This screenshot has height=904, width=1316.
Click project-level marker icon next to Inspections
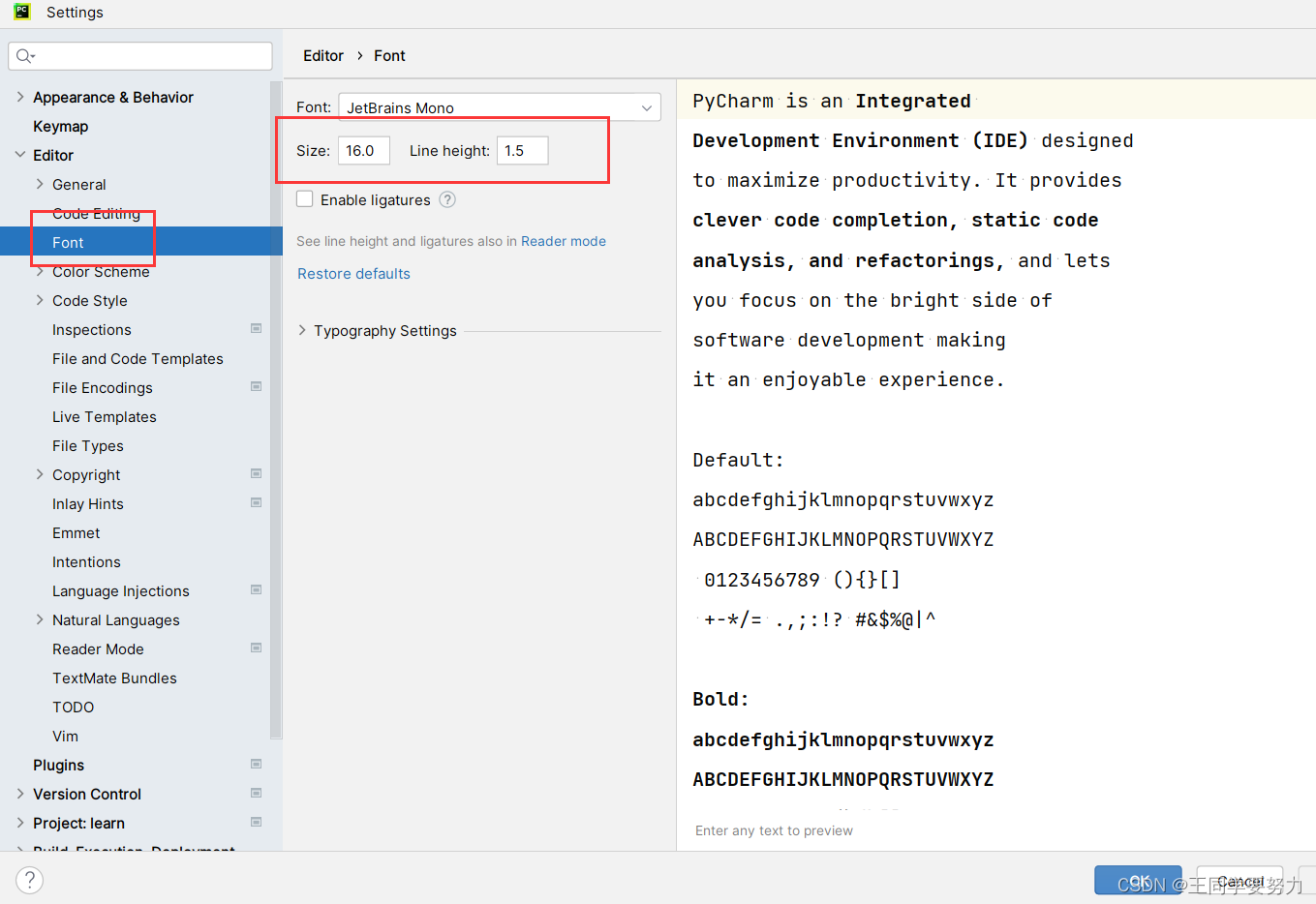point(256,328)
